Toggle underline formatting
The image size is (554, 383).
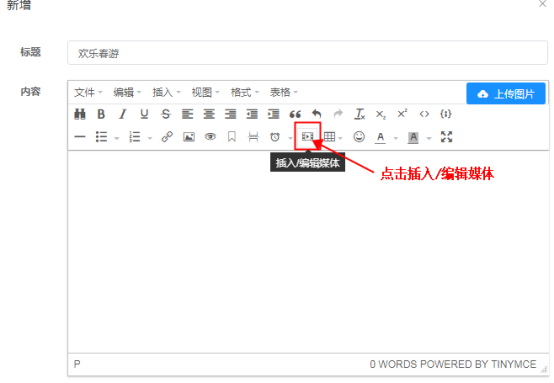(144, 114)
